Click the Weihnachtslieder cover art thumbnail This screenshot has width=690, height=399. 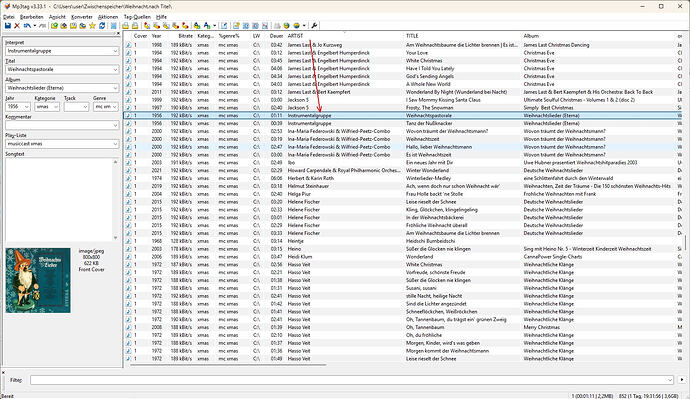[38, 280]
